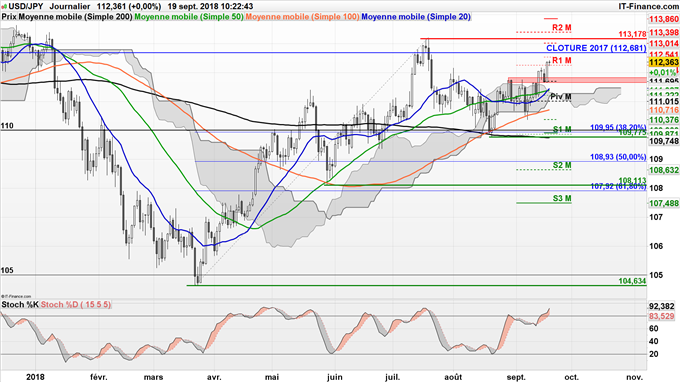Image resolution: width=680 pixels, height=382 pixels.
Task: Click the 109,748 price axis tag
Action: (664, 141)
